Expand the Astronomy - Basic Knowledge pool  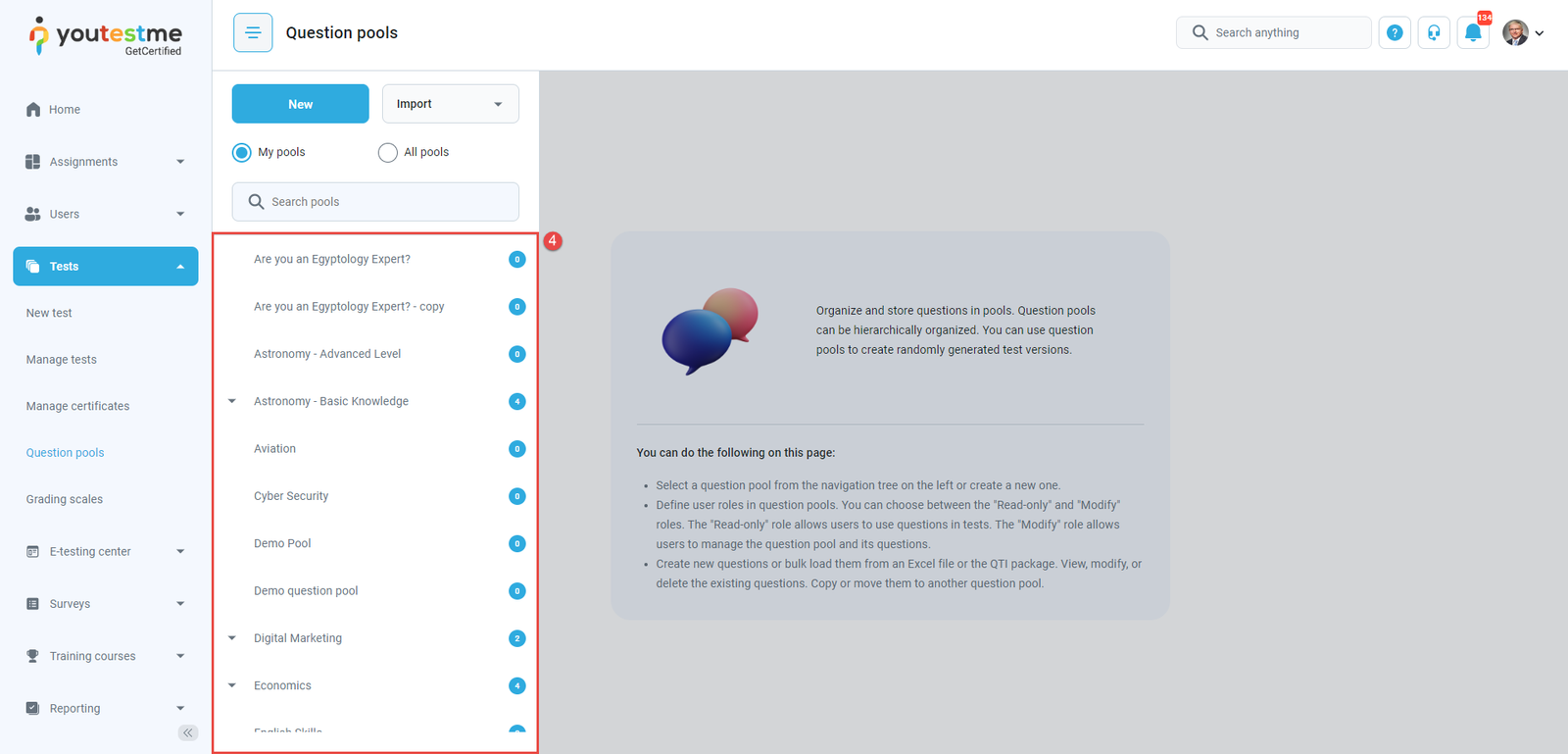point(232,401)
